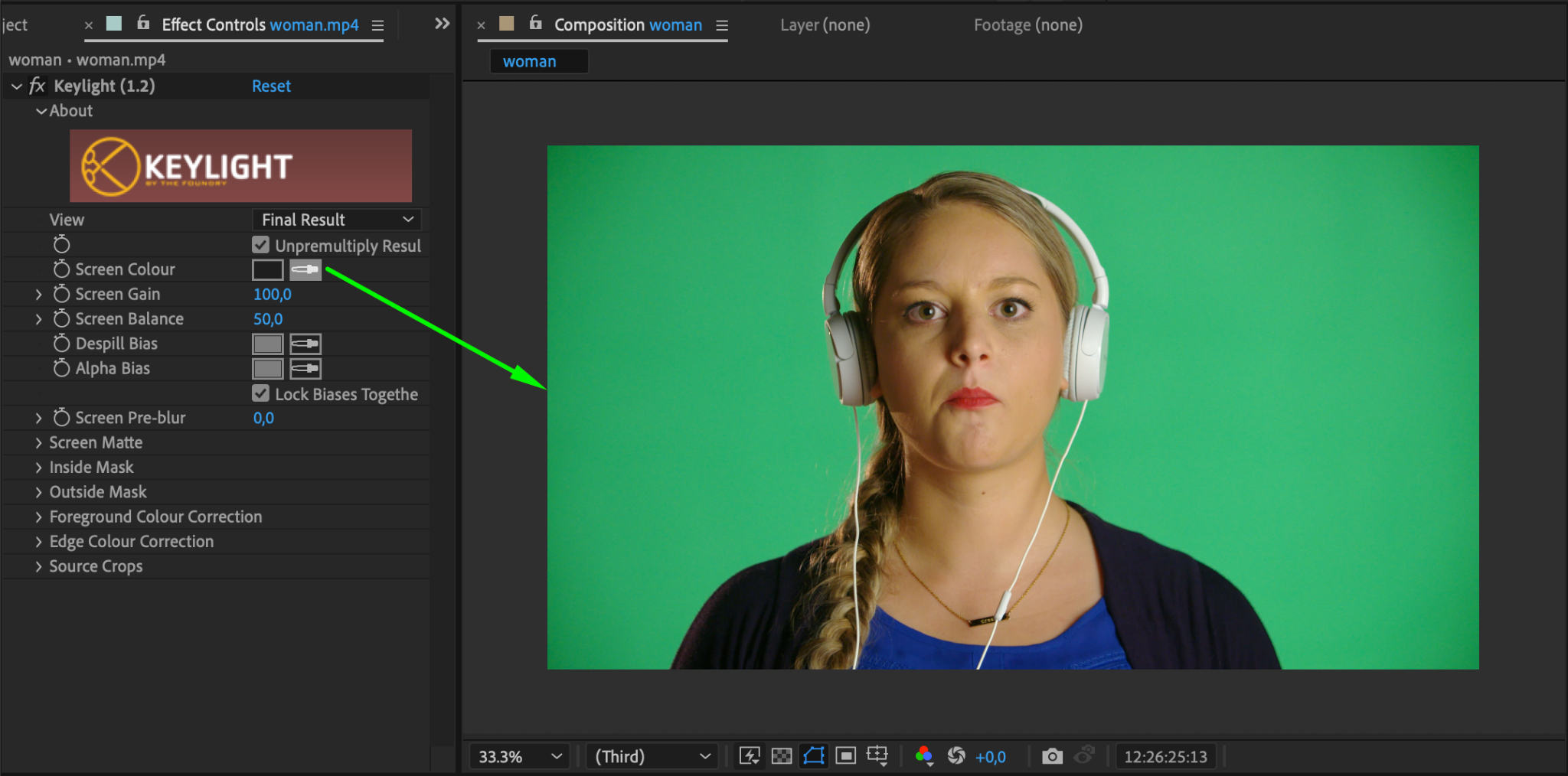Viewport: 1568px width, 776px height.
Task: Disable Lock Biases Together checkbox
Action: pos(261,393)
